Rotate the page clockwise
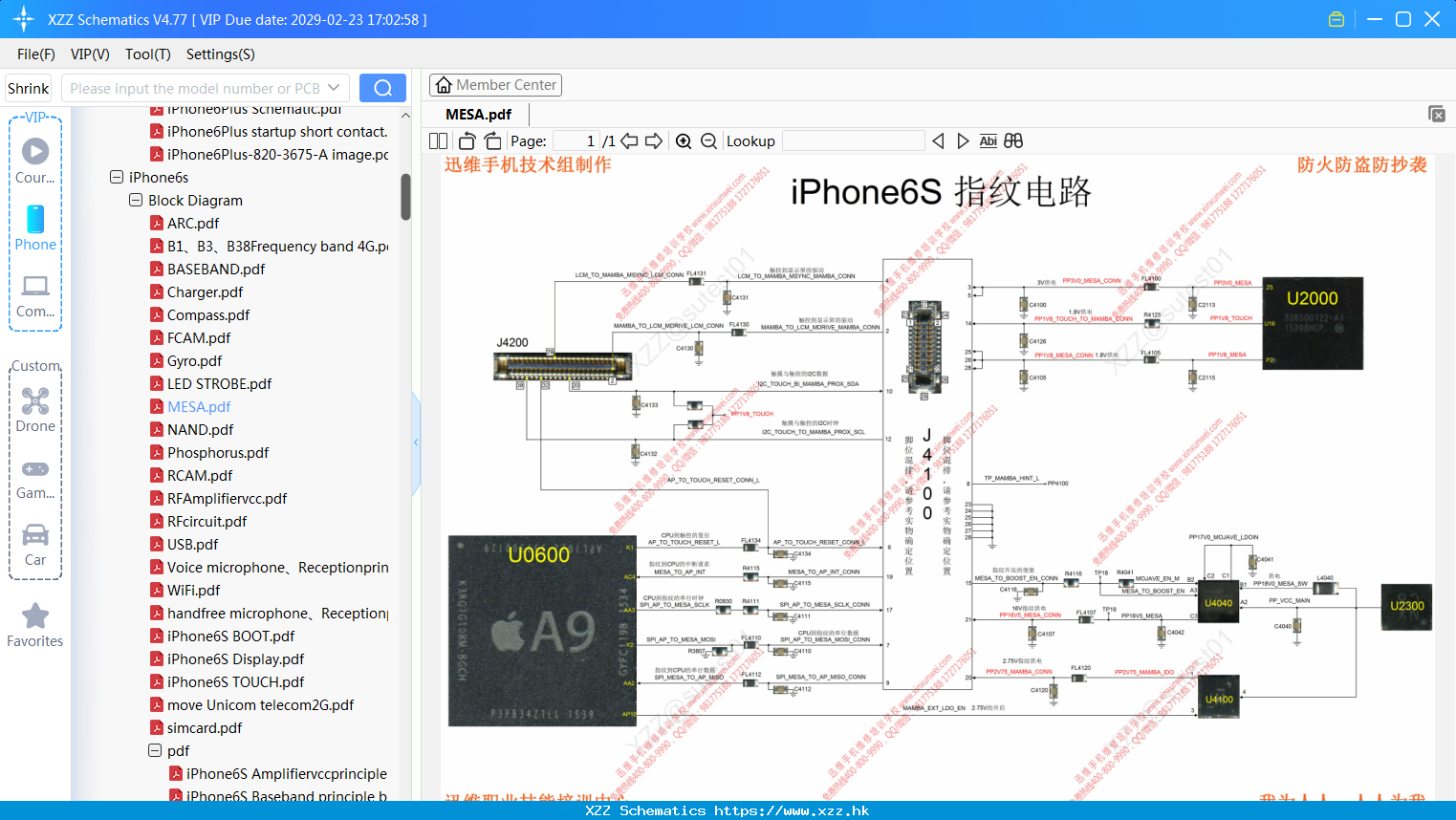 (x=492, y=140)
